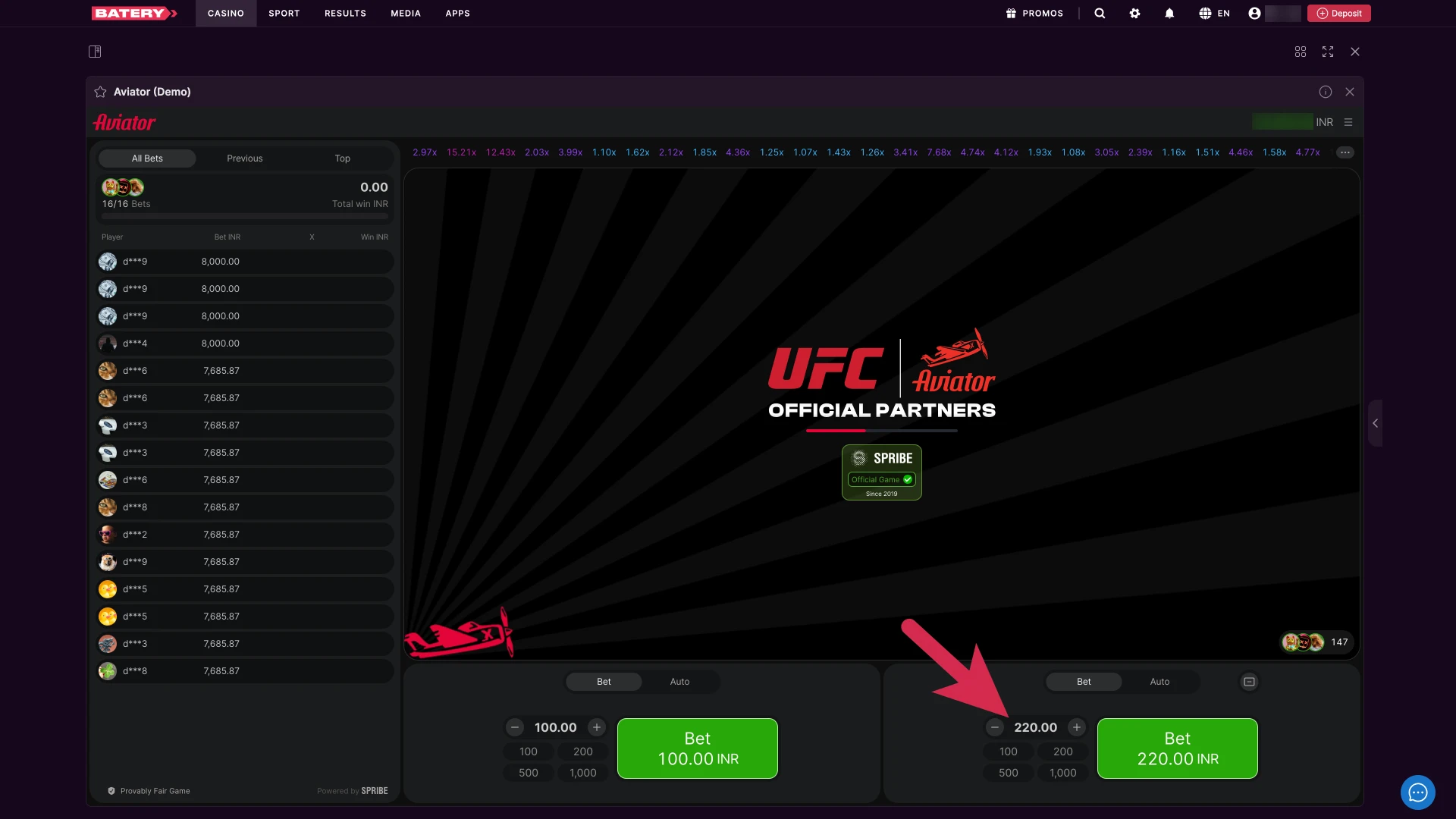The width and height of the screenshot is (1456, 819).
Task: Switch to the All Bets tab
Action: (x=147, y=158)
